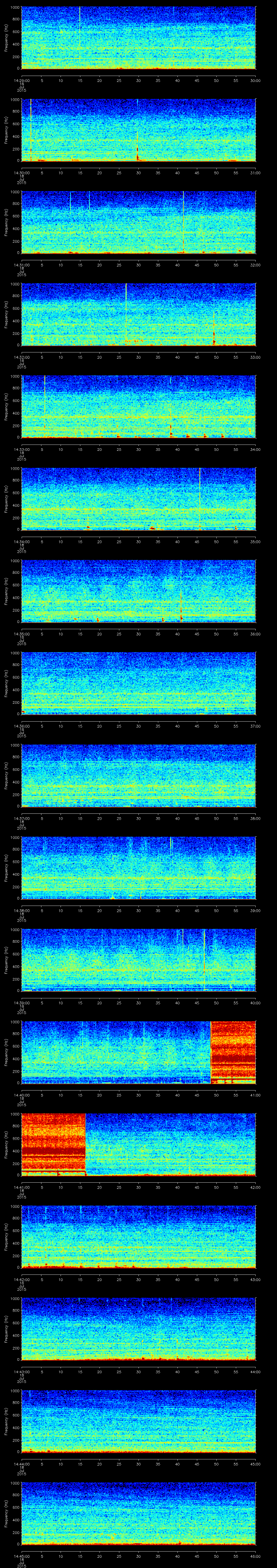Click the 1000 Hz tick of the 14:38:00 panel

(15, 838)
